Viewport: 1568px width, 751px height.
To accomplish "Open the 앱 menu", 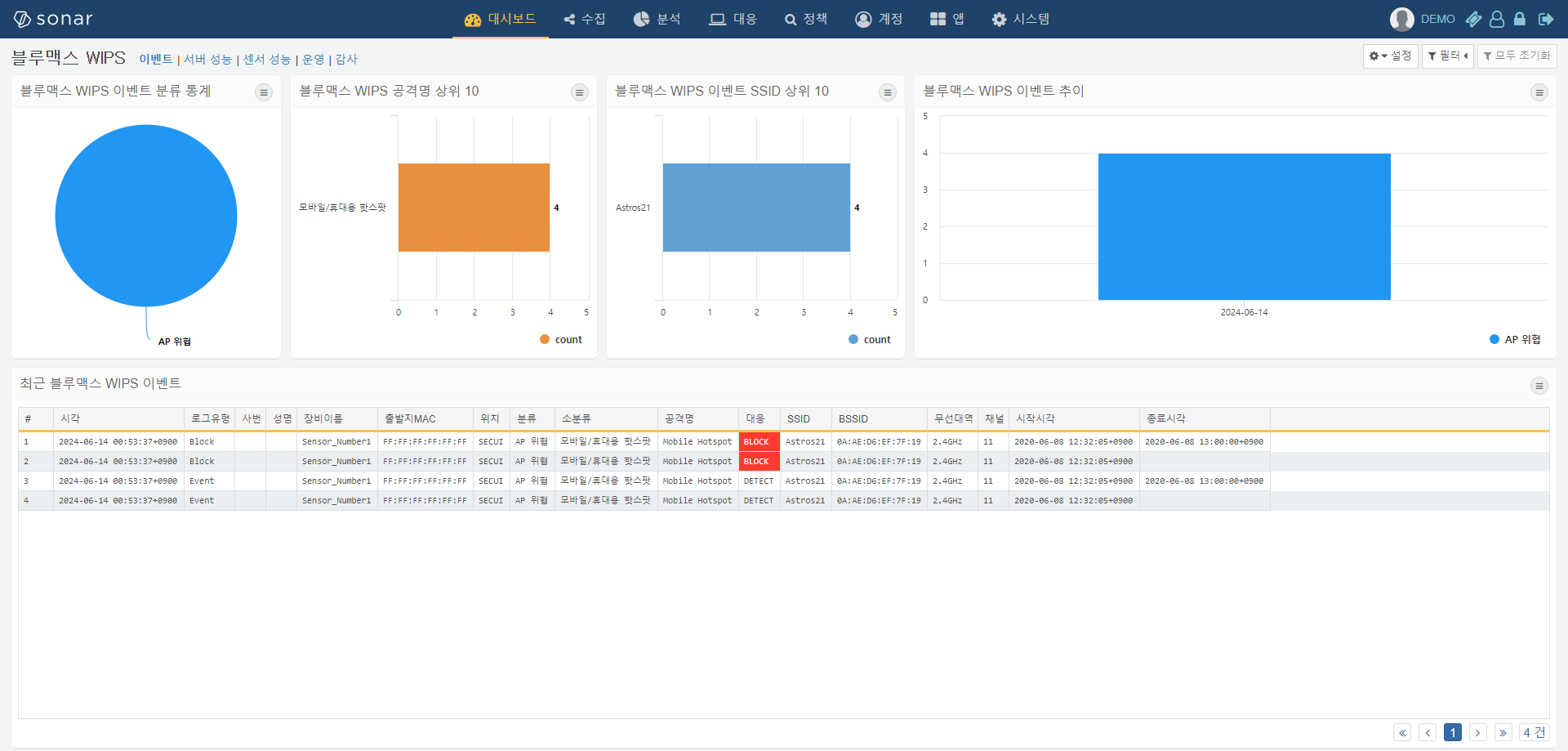I will point(947,19).
